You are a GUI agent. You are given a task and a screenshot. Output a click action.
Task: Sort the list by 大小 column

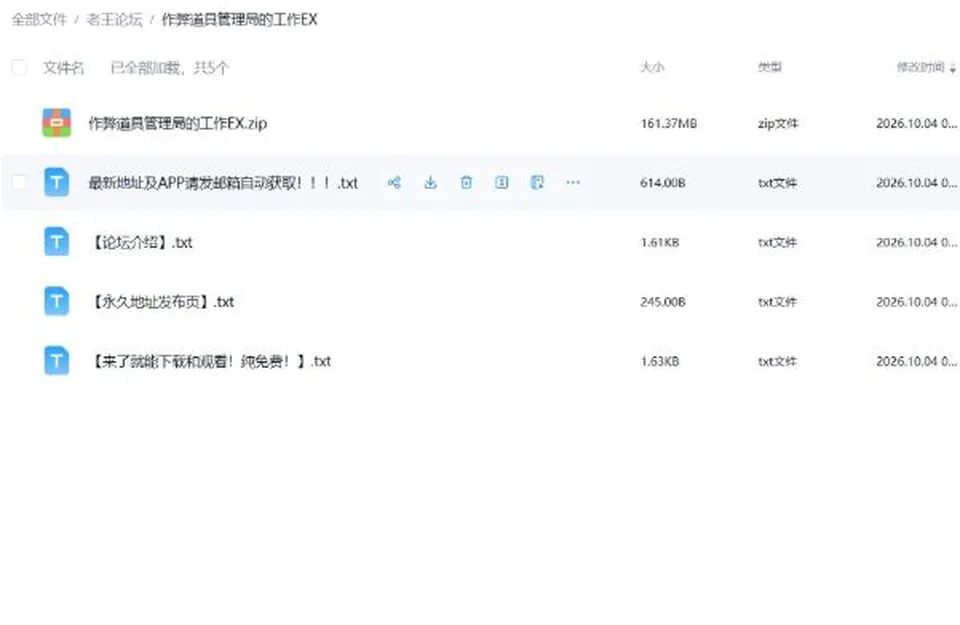tap(652, 67)
